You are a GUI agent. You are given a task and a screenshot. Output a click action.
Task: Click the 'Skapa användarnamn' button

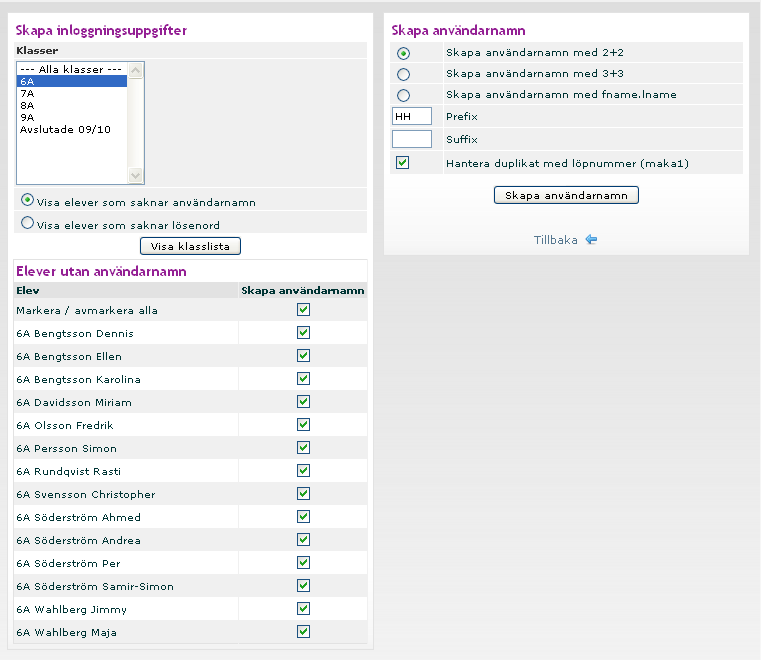566,195
